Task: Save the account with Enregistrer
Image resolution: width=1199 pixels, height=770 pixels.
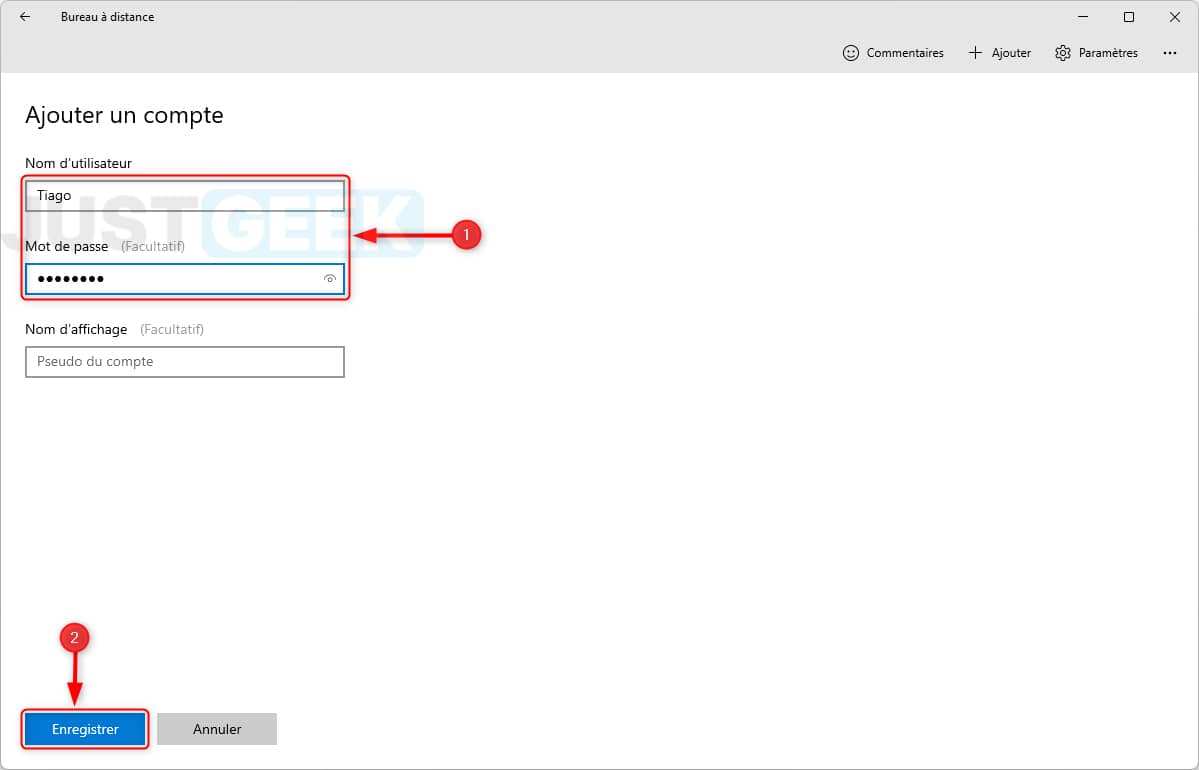Action: point(85,729)
